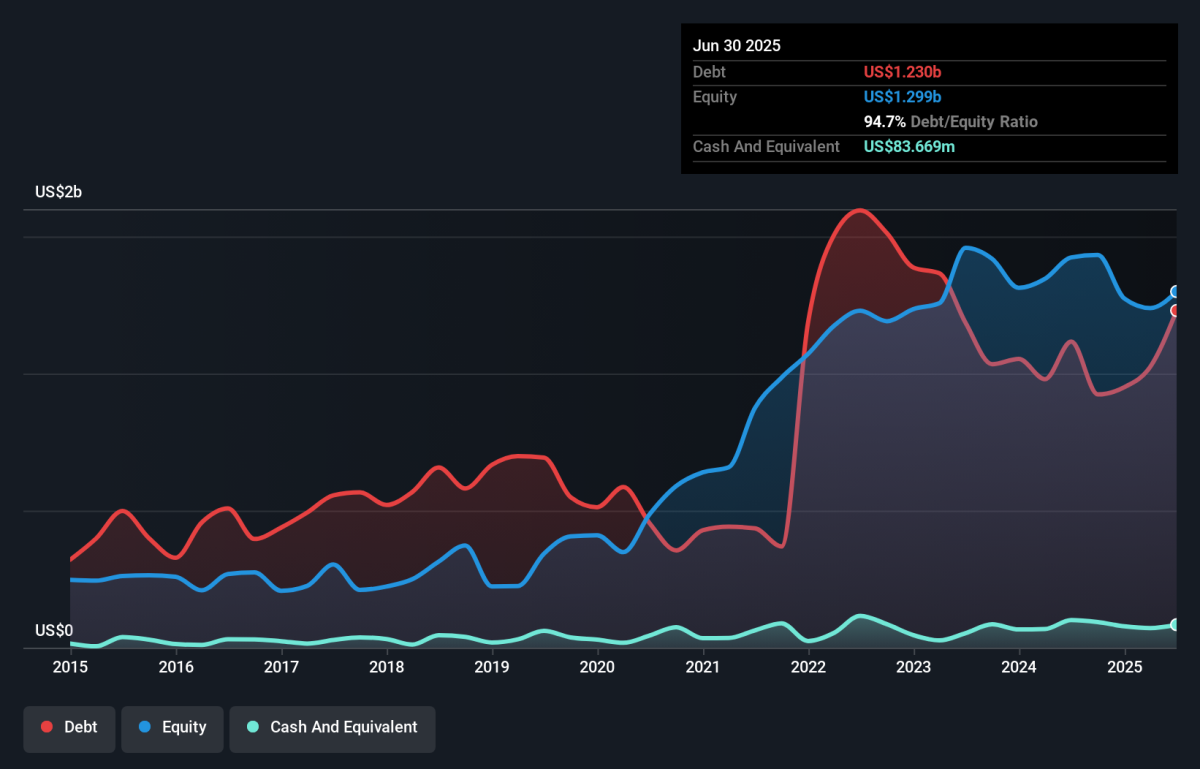Click the red Debt endpoint marker on chart
This screenshot has height=769, width=1200.
[x=1176, y=311]
